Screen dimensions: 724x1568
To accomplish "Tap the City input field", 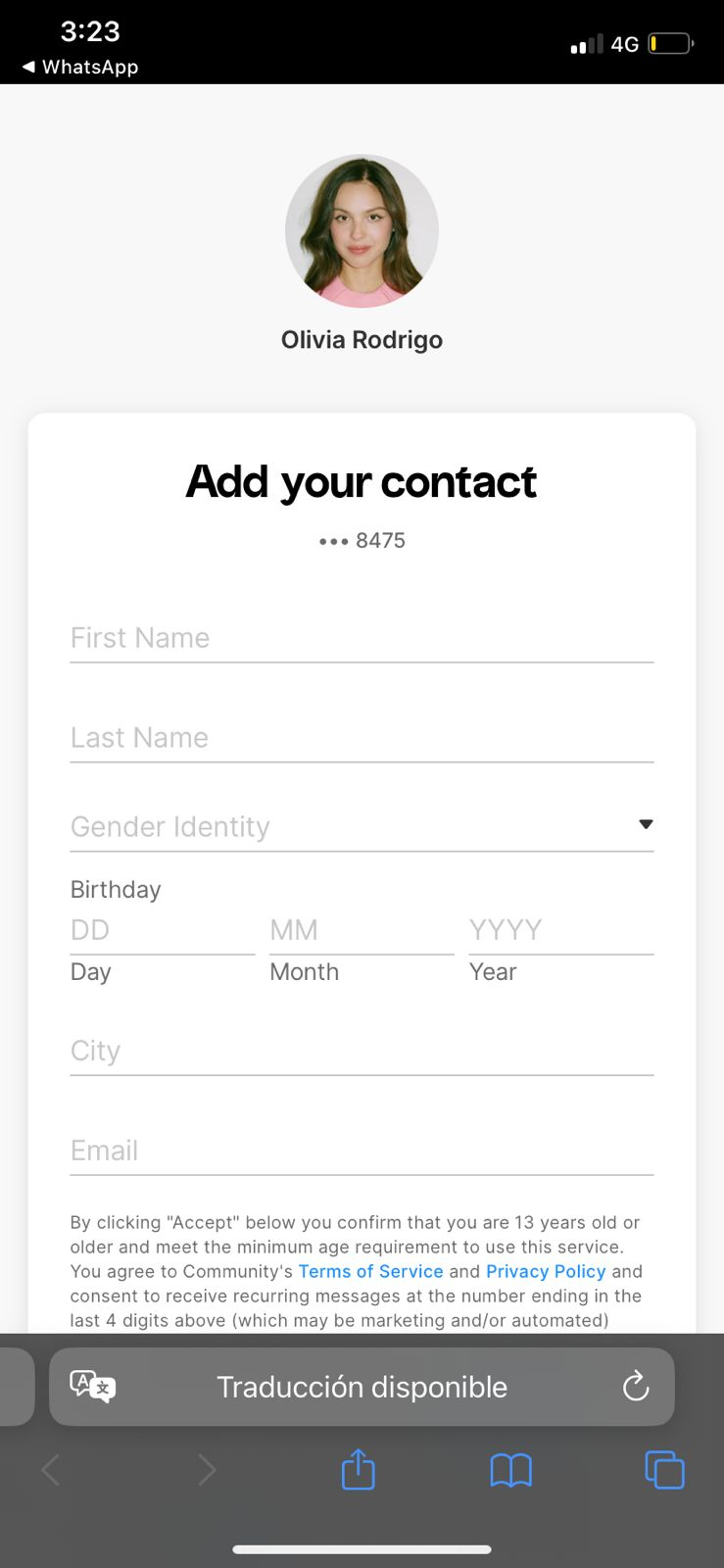I will pos(362,1052).
